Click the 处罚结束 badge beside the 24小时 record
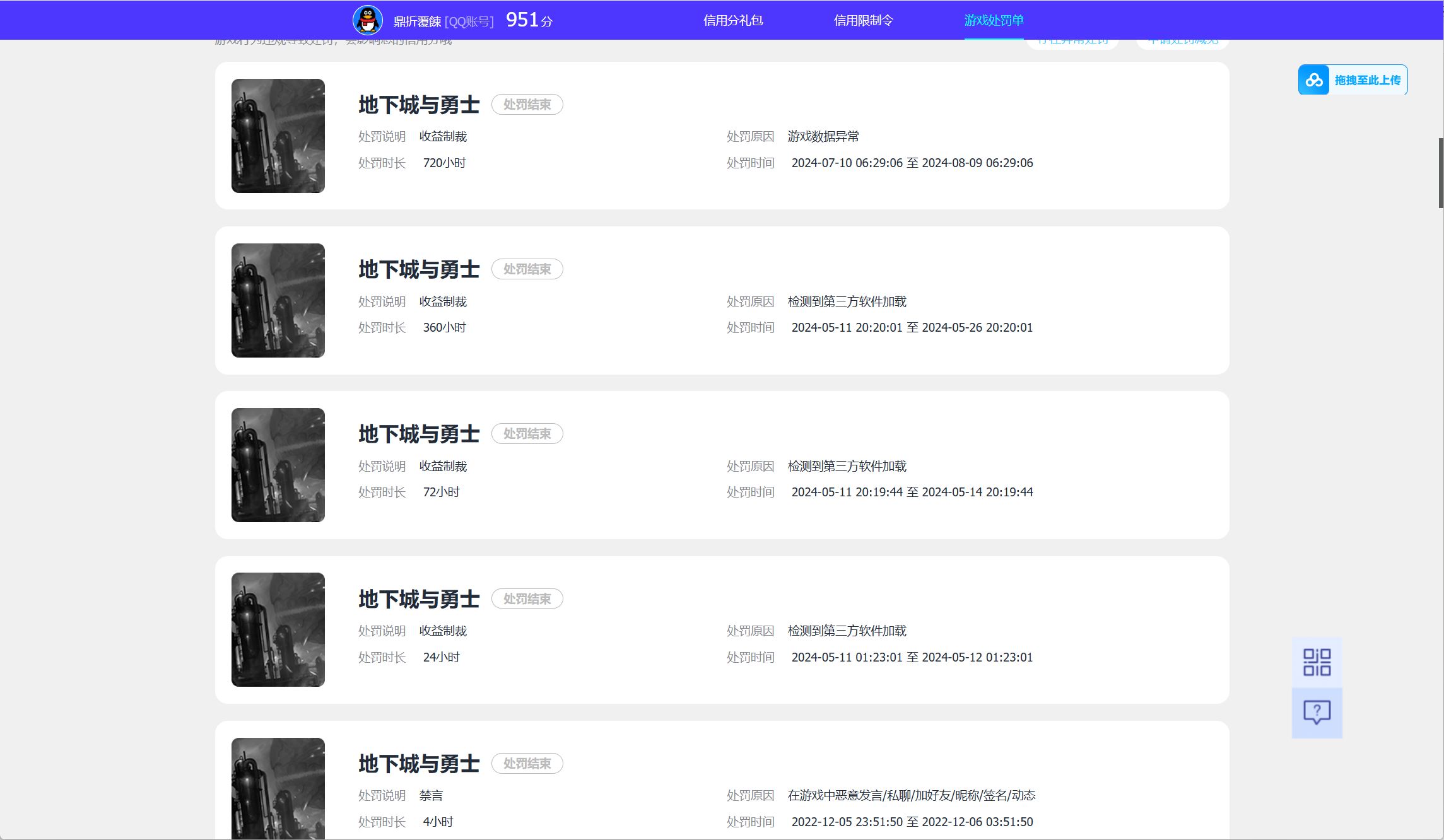 [527, 598]
